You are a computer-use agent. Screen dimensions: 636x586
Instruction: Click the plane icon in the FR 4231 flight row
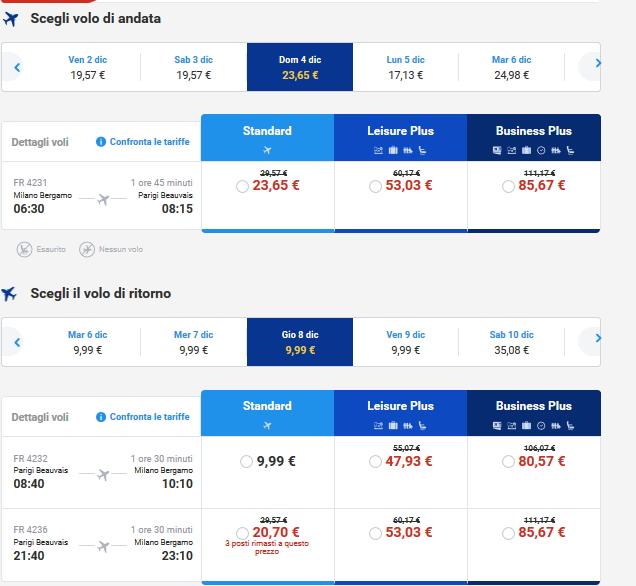click(x=103, y=201)
